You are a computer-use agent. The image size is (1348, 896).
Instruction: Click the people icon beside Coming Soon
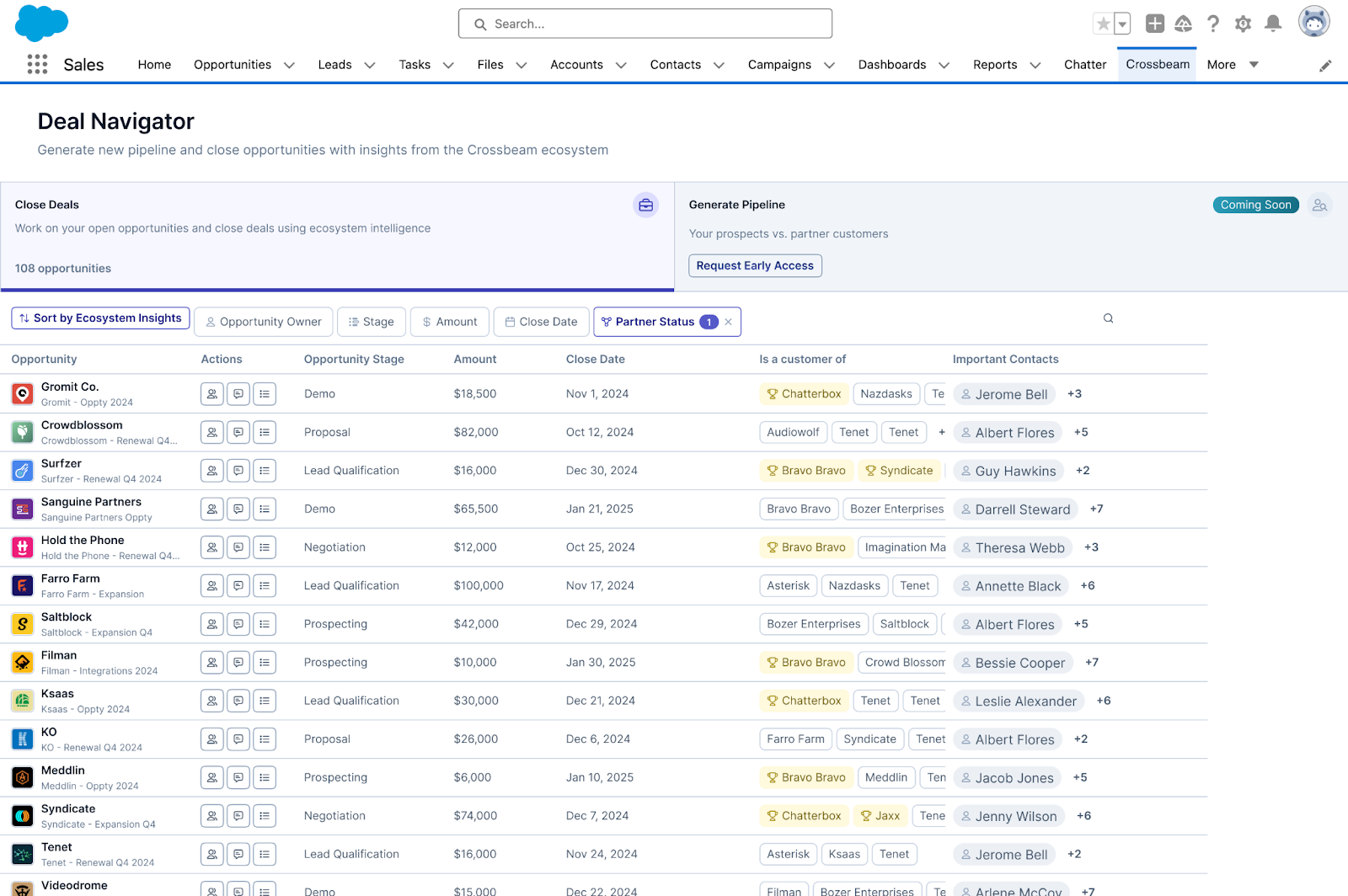(x=1320, y=205)
